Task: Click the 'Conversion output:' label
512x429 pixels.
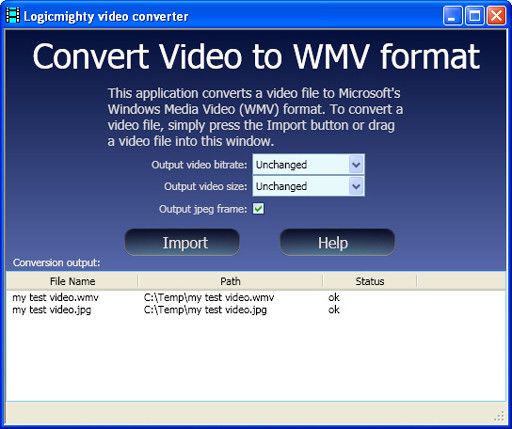Action: pyautogui.click(x=57, y=263)
